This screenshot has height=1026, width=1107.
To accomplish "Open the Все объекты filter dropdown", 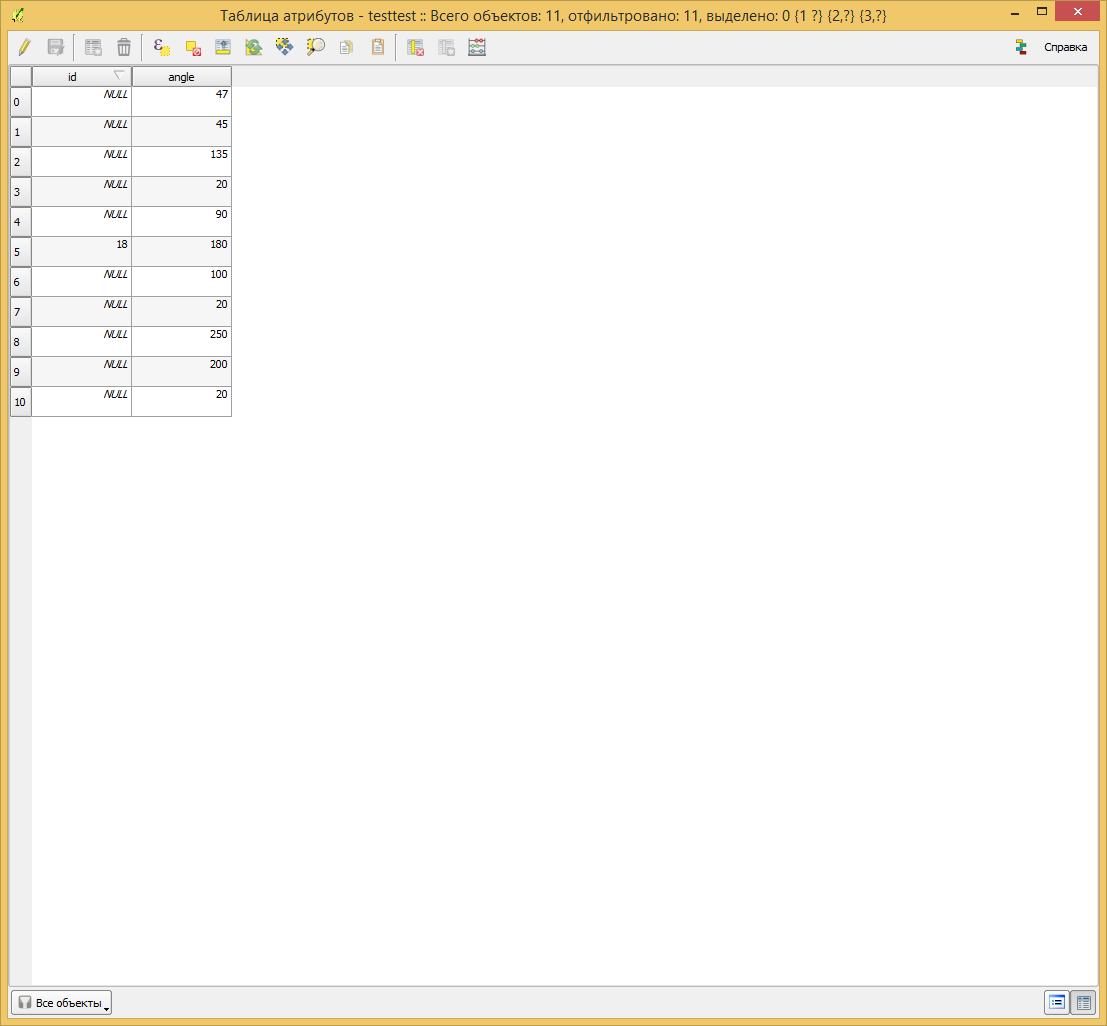I will [x=61, y=1002].
